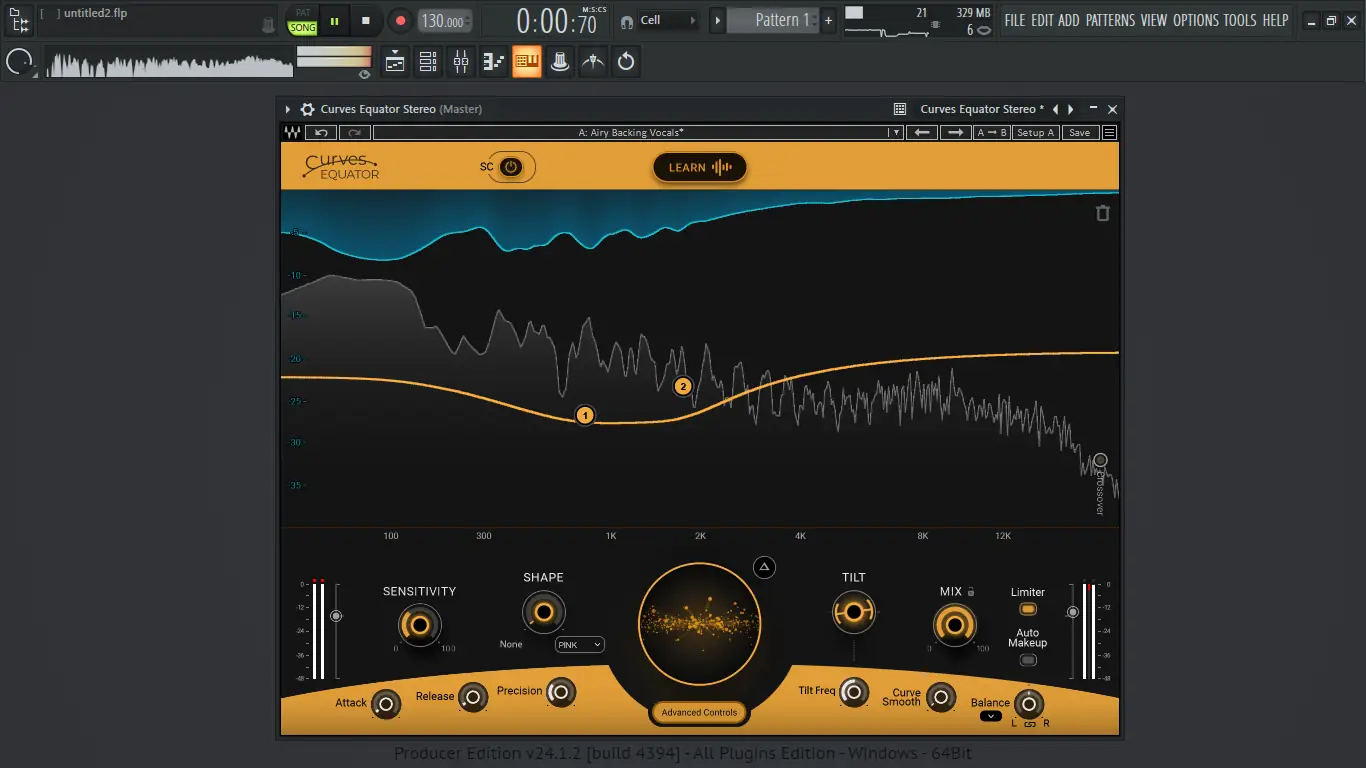
Task: Open the mixer window
Action: click(x=461, y=62)
